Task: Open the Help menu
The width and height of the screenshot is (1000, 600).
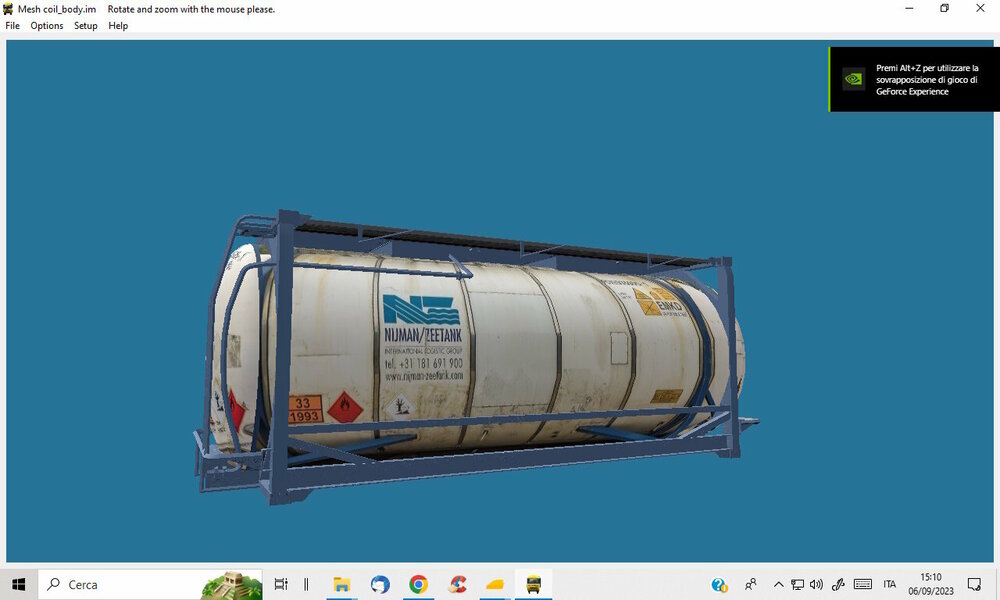Action: (118, 26)
